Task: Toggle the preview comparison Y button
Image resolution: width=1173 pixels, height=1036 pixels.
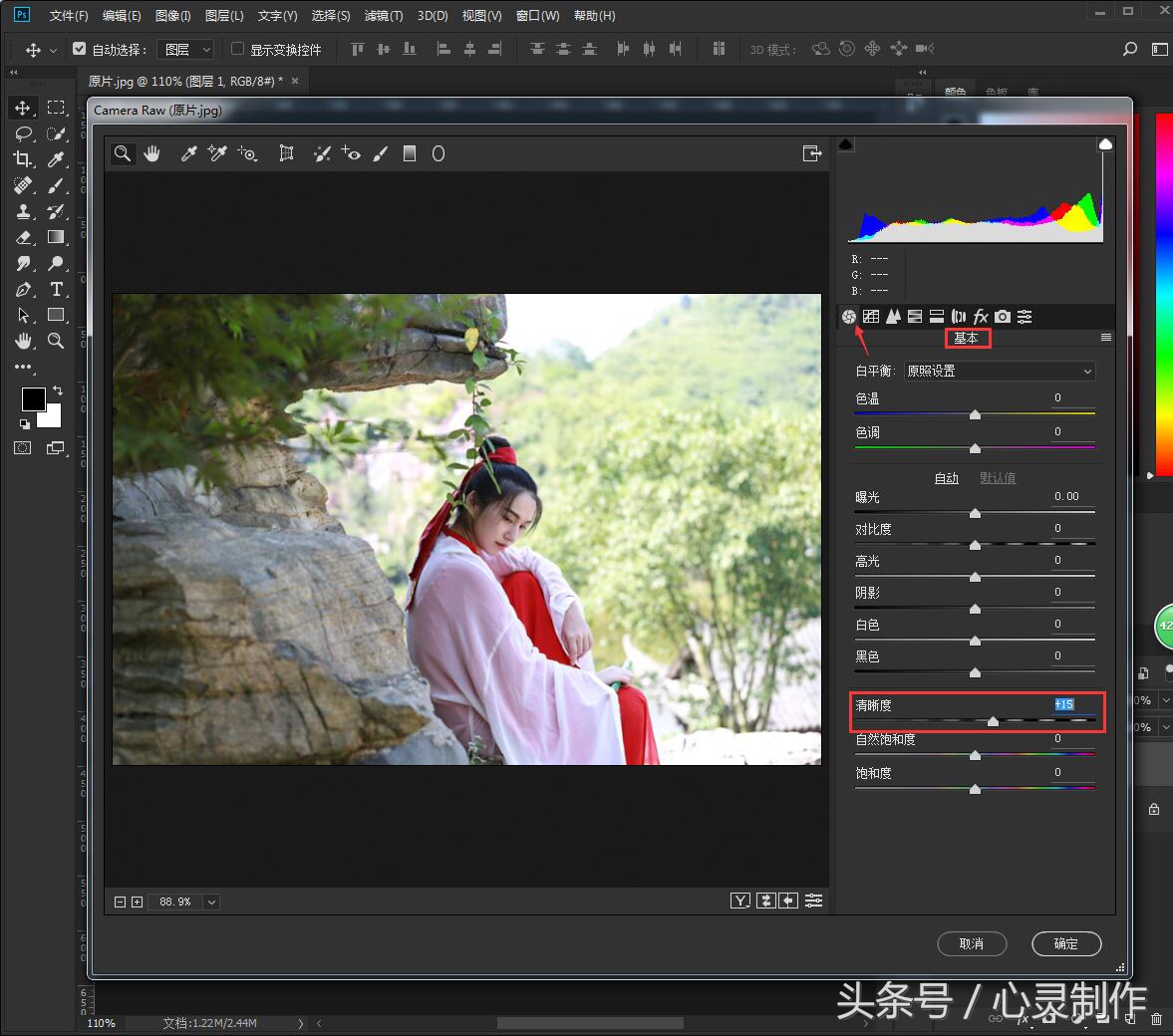Action: coord(740,900)
